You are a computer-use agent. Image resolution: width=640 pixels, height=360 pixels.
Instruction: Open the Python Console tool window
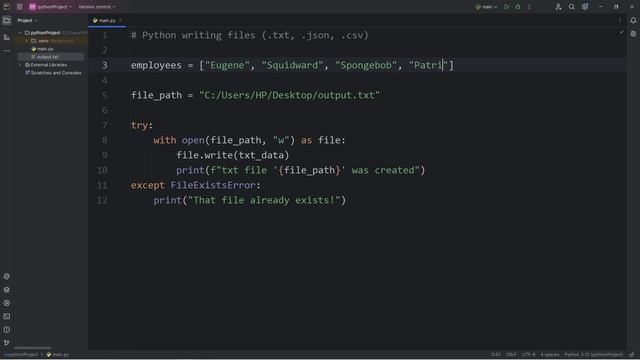click(7, 303)
